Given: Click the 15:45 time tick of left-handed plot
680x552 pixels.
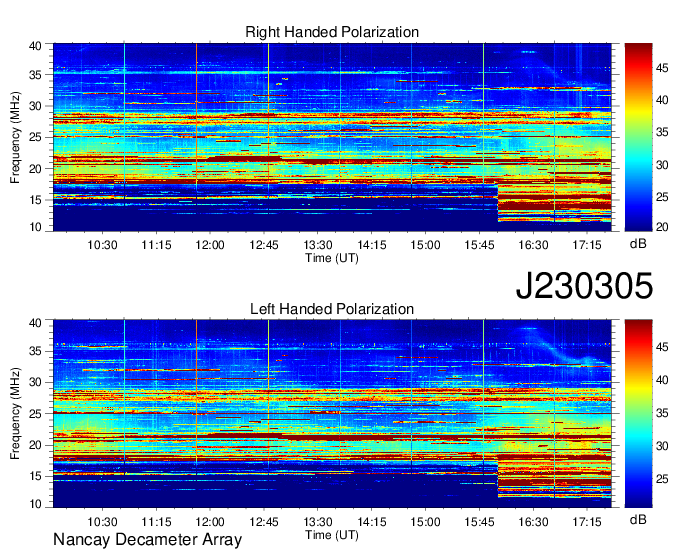Looking at the screenshot, I should point(480,522).
